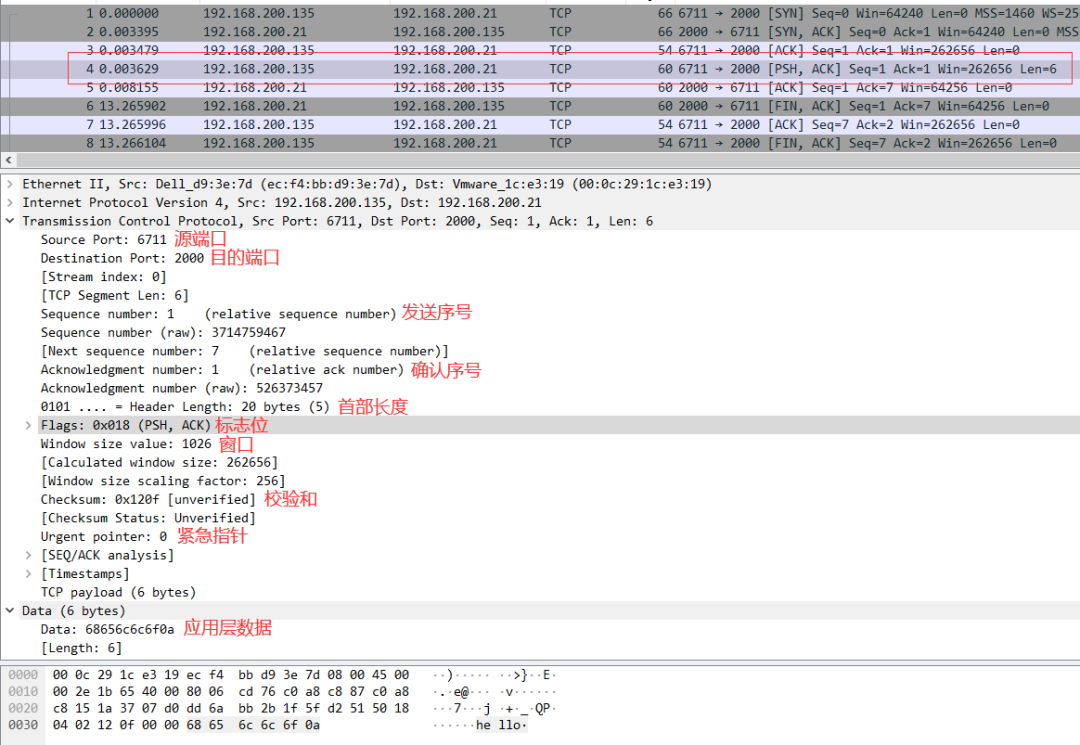Click the Source Port: 6711 field
Viewport: 1080px width, 745px height.
point(103,240)
